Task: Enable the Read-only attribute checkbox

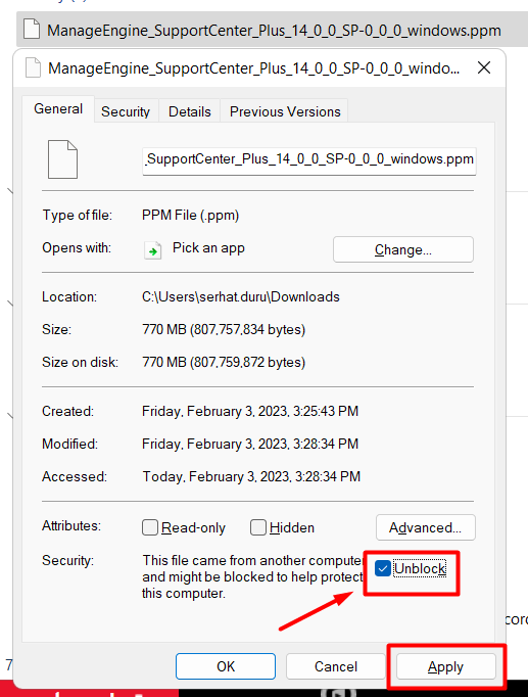Action: (150, 528)
